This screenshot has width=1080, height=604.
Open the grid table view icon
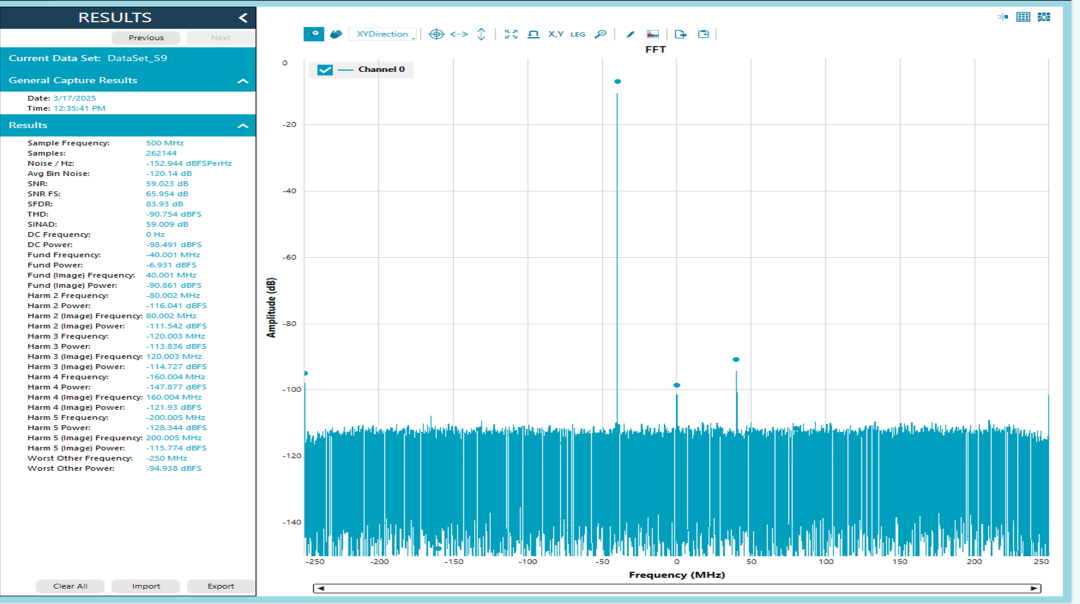pos(1023,17)
